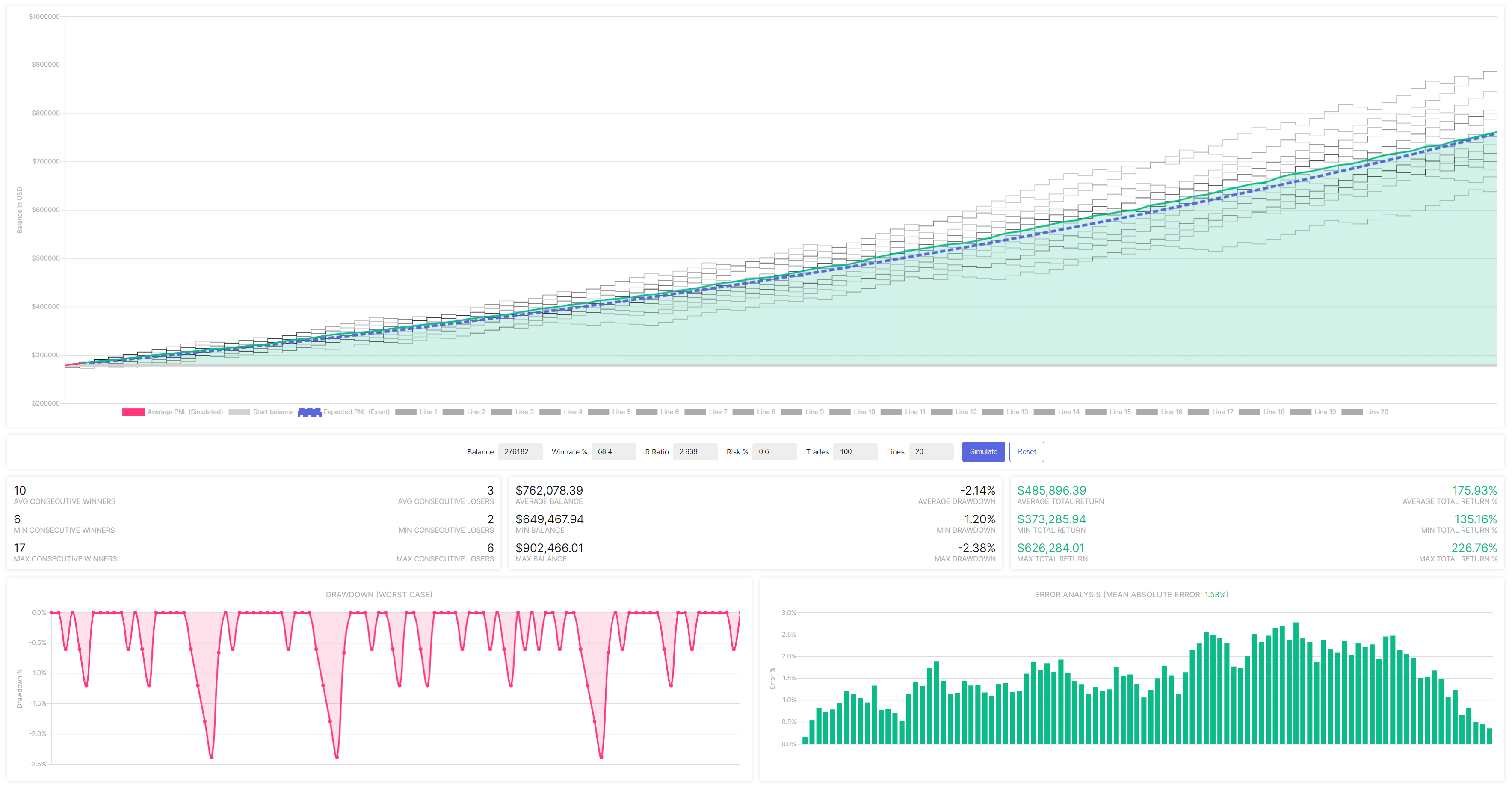Screen dimensions: 1512x786
Task: Toggle Line 10 legend entry
Action: (852, 412)
